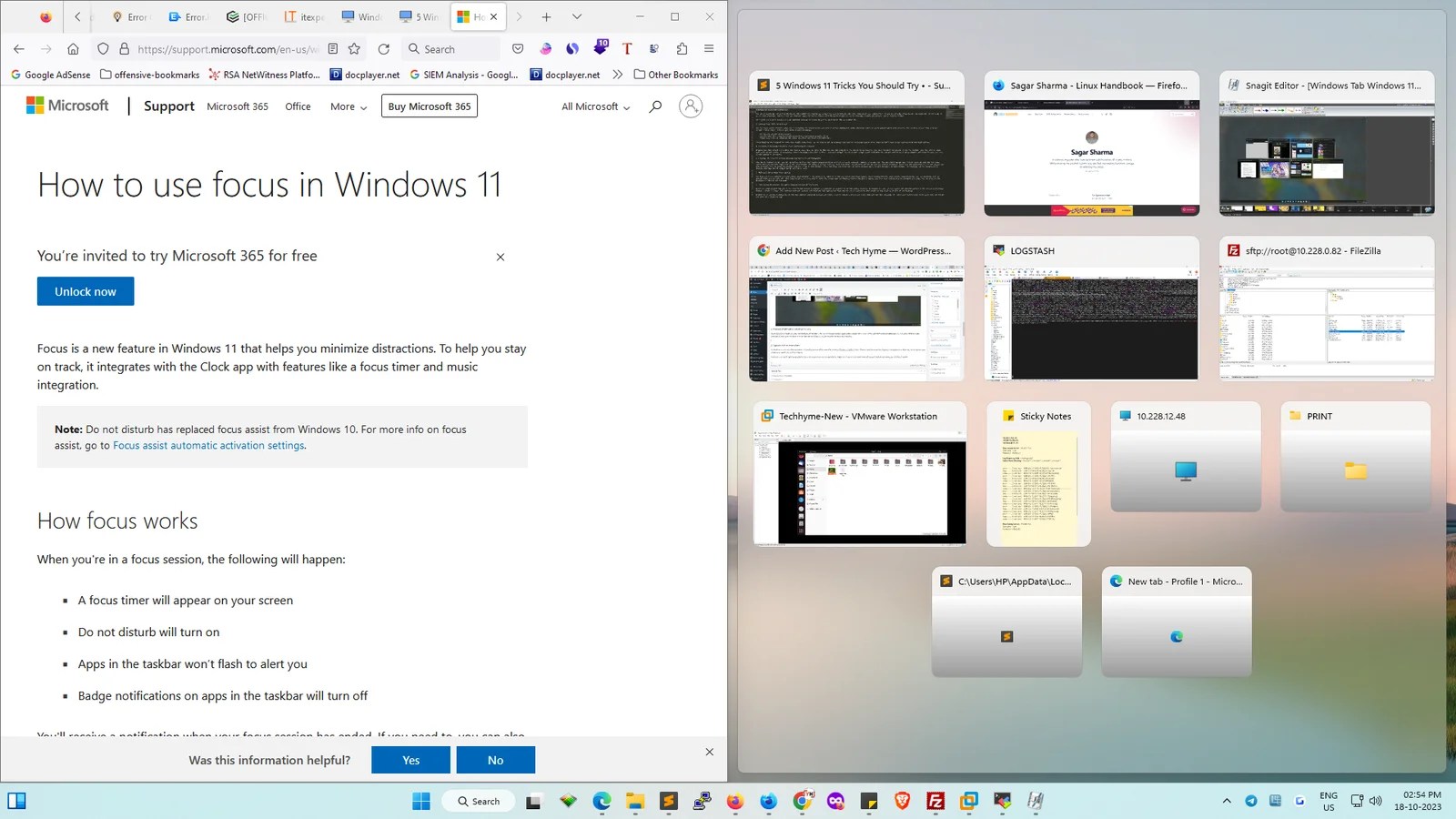Image resolution: width=1456 pixels, height=819 pixels.
Task: Go back to the previous page in Firefox
Action: [x=19, y=49]
